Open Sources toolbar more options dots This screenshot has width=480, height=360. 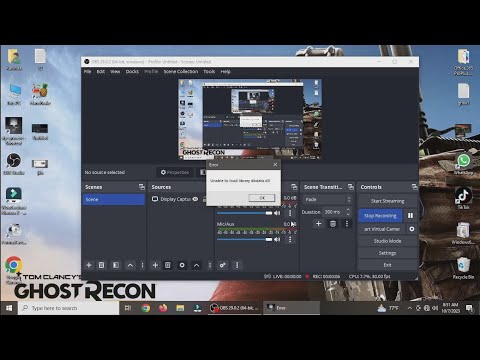pos(210,265)
